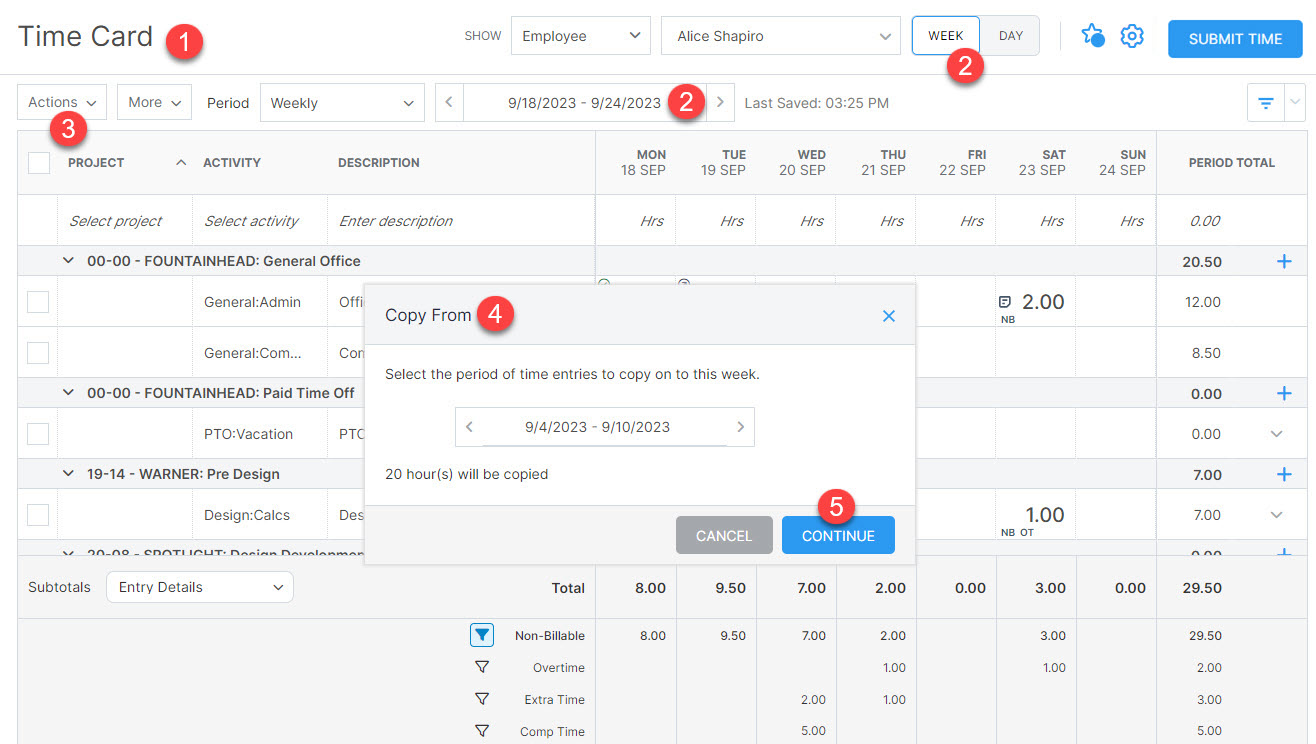Add a row to FOUNTAINHEAD General Office
Screen dimensions: 1316x744
point(1283,261)
